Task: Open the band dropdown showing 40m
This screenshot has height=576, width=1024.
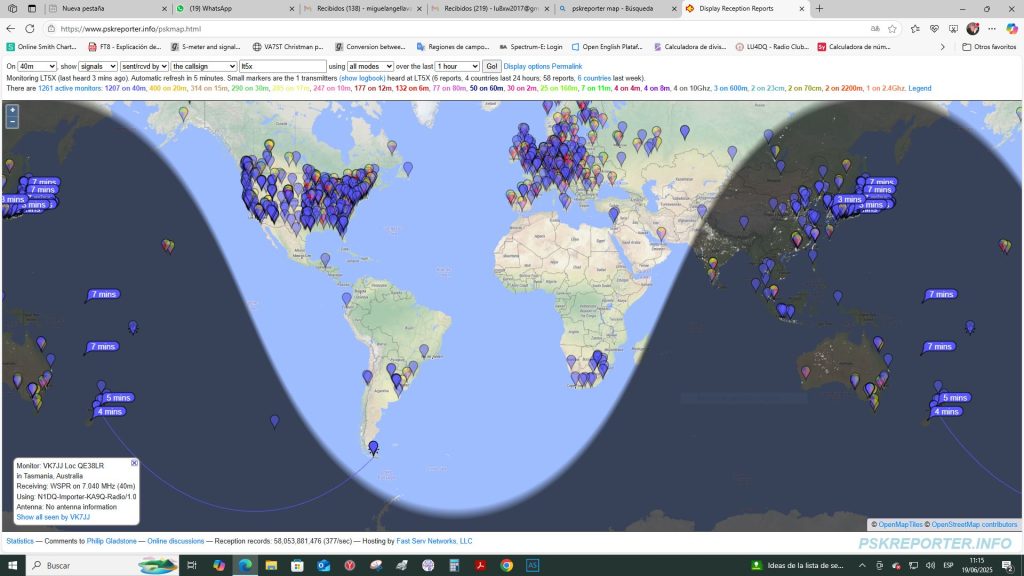Action: [x=37, y=66]
